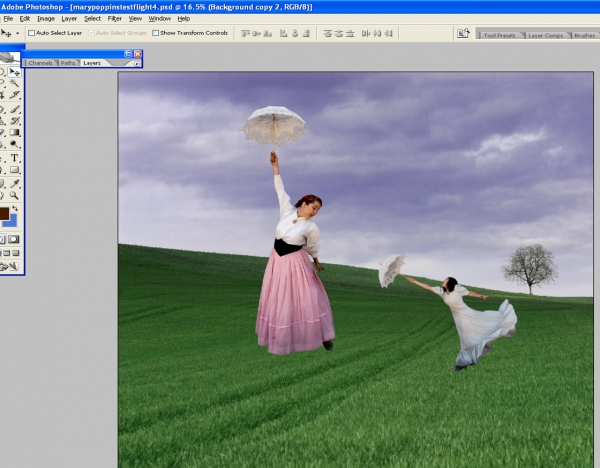
Task: Toggle the Auto Select Groups checkbox
Action: coord(91,33)
